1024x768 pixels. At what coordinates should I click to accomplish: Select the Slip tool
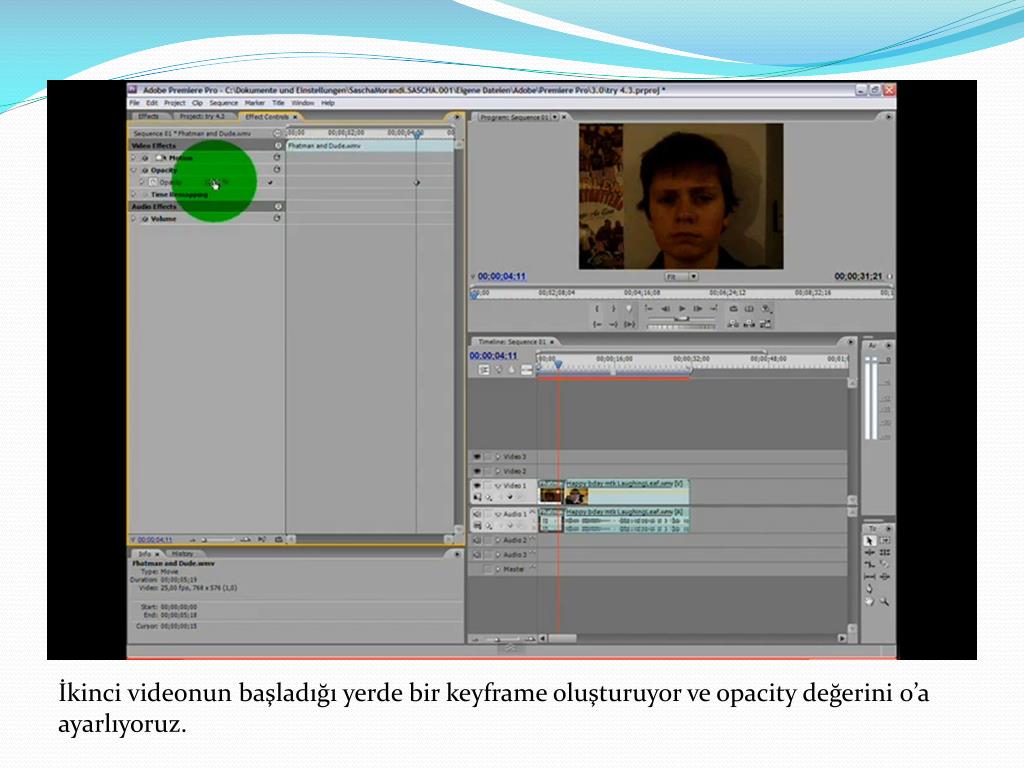click(869, 577)
